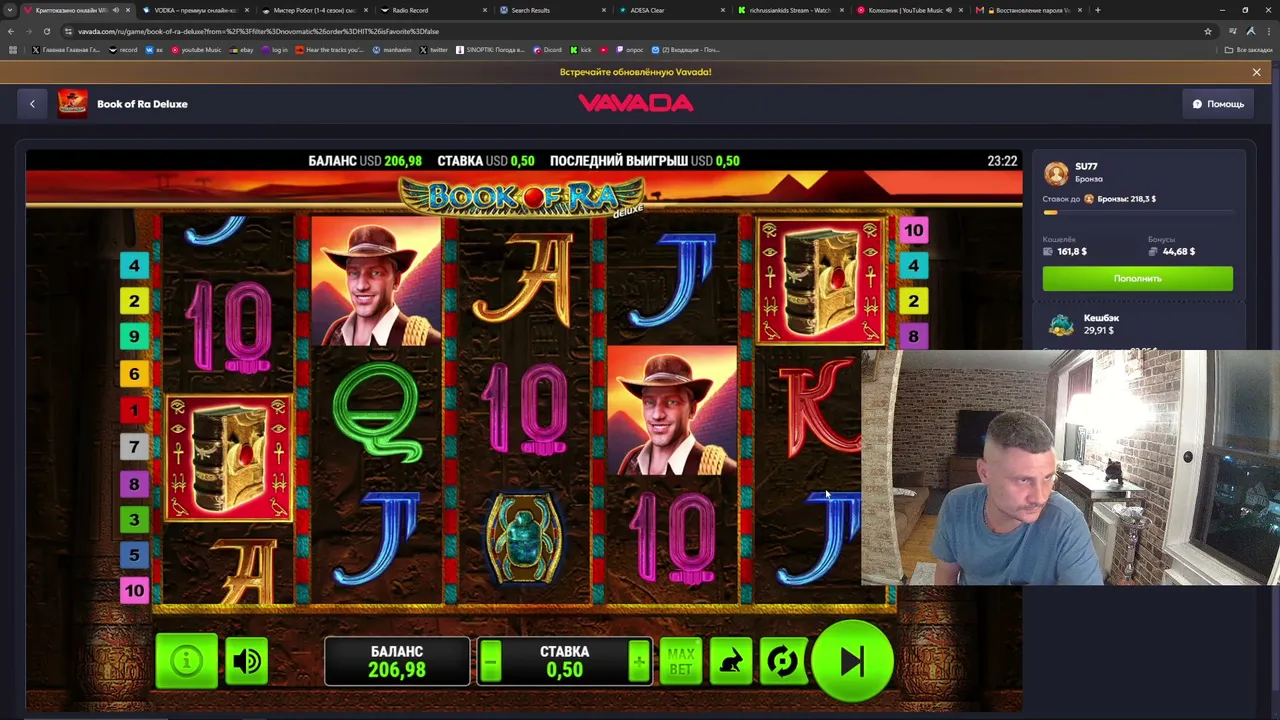Select payline 2 marker on the right side
The width and height of the screenshot is (1280, 720).
(x=913, y=301)
